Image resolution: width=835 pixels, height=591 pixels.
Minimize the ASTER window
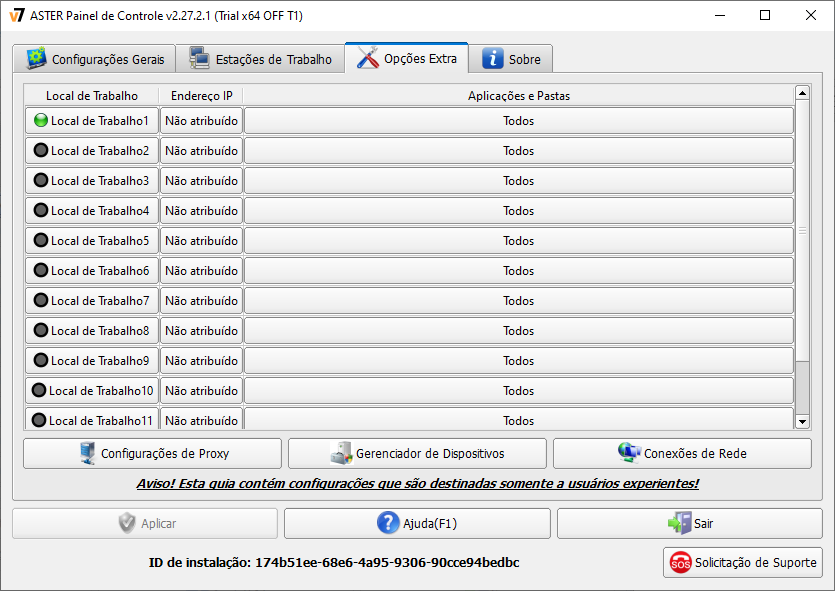click(x=719, y=15)
